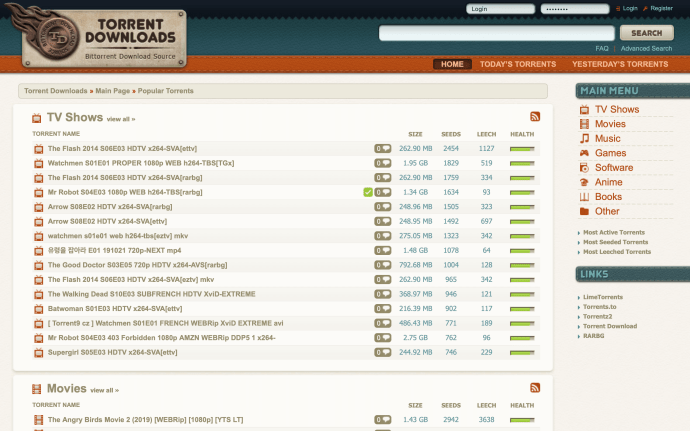Expand TV Shows with view all
Viewport: 690px width, 431px height.
[x=120, y=119]
